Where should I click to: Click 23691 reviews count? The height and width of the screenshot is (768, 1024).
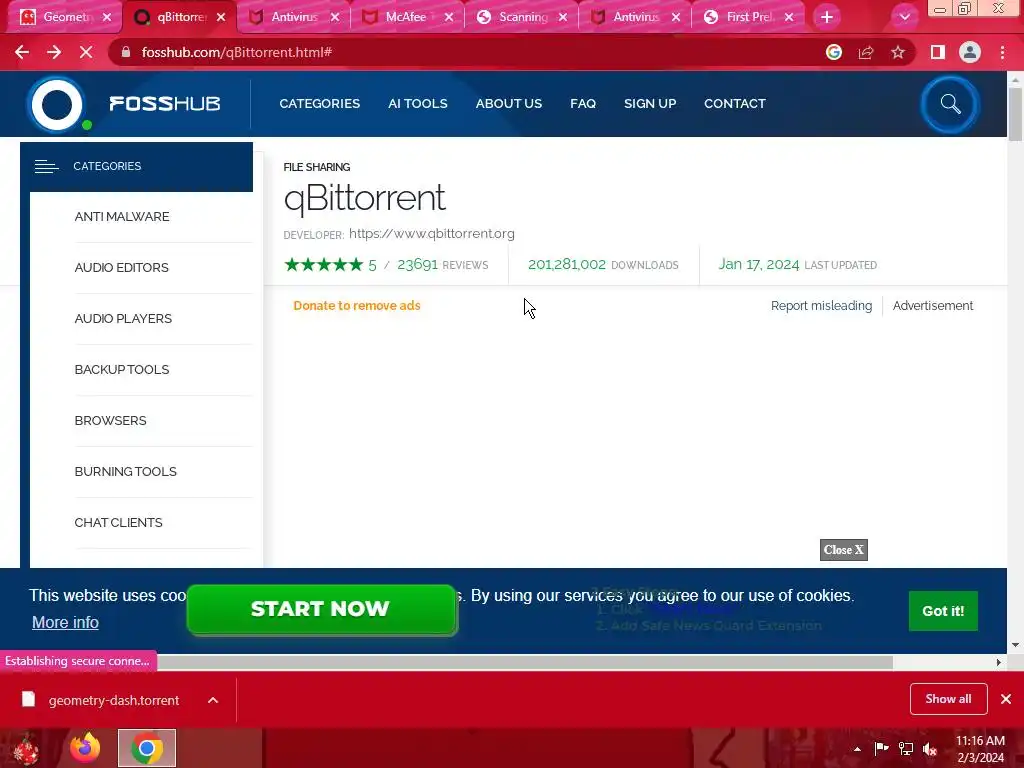417,264
